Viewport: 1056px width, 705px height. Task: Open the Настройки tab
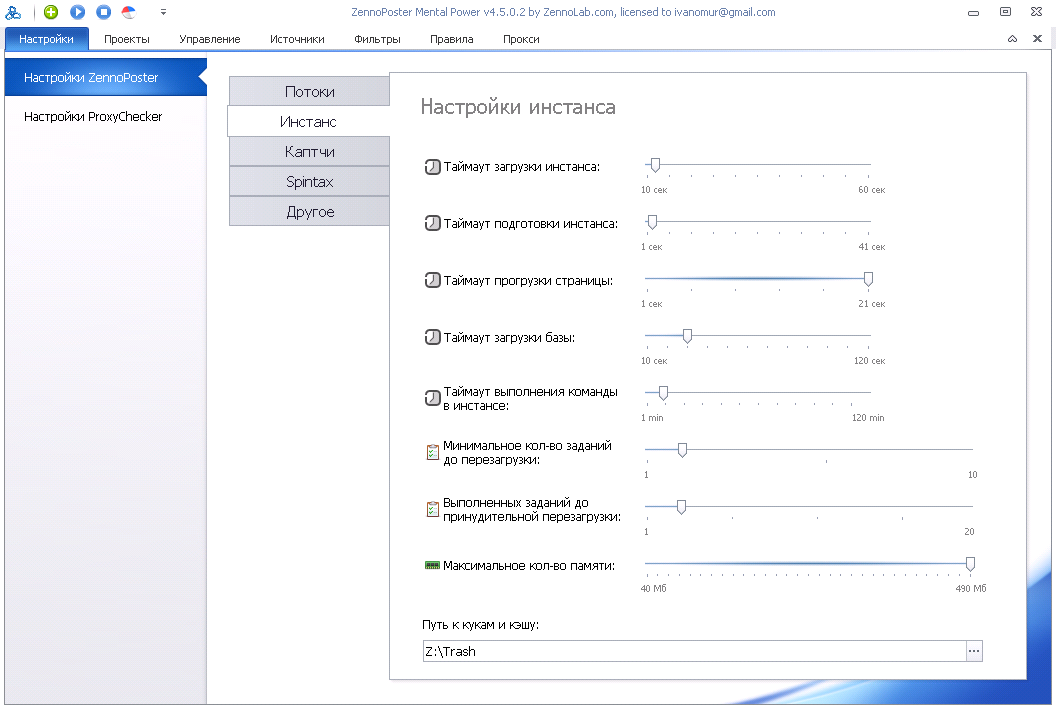pos(46,39)
